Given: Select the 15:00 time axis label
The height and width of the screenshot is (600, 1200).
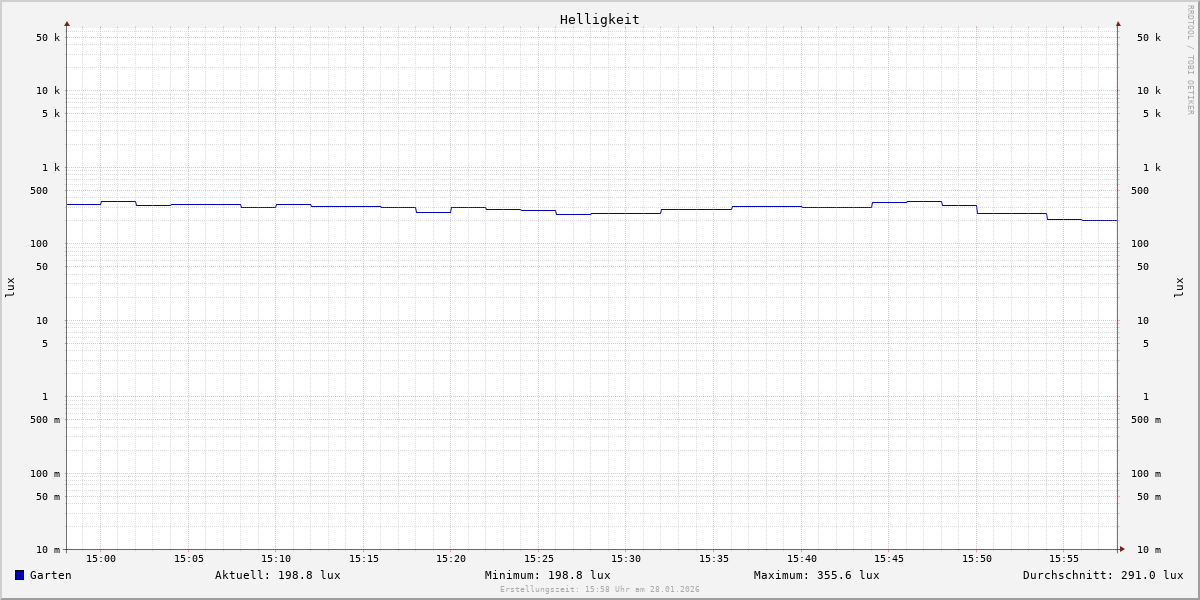Looking at the screenshot, I should point(101,559).
